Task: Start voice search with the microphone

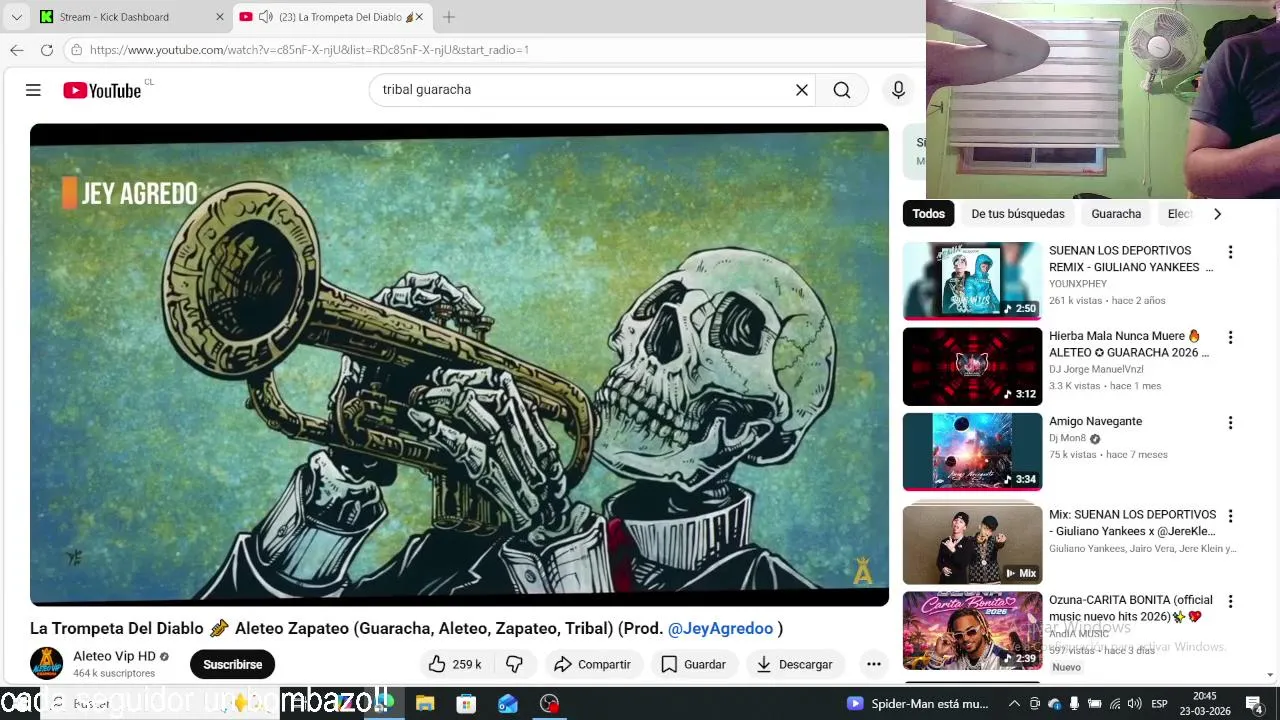Action: click(x=898, y=90)
